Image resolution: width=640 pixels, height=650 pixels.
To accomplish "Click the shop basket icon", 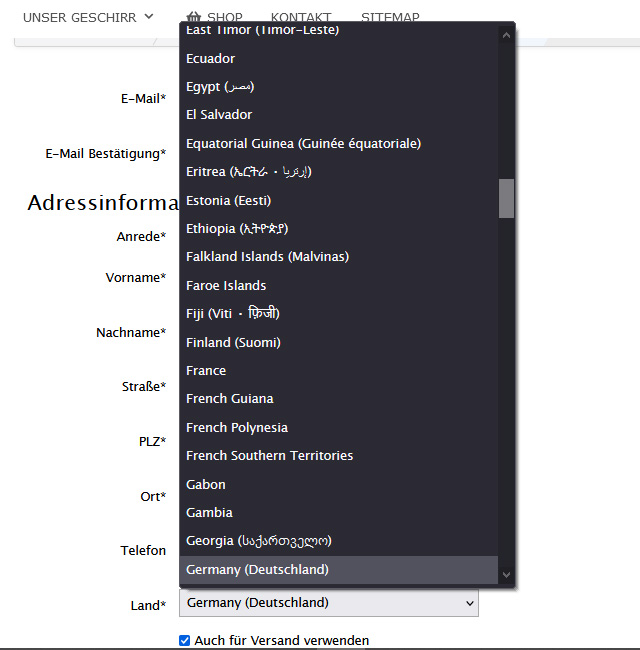I will pos(194,17).
